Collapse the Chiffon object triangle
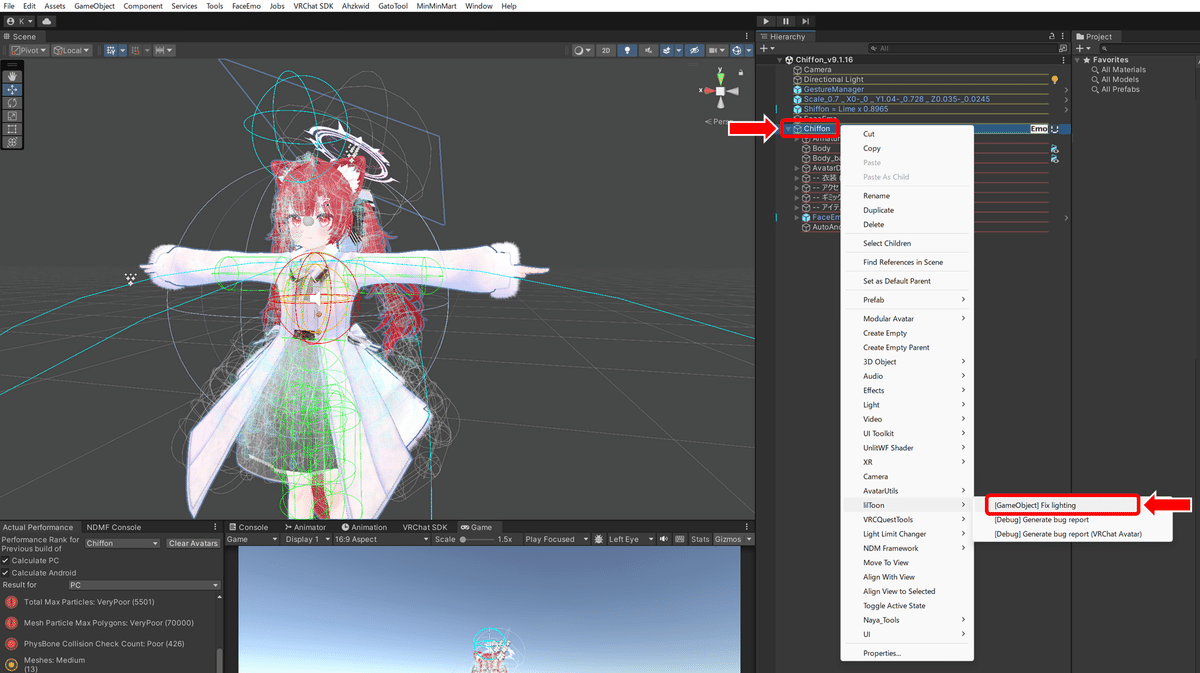Screen dimensions: 1200x673 tap(788, 129)
